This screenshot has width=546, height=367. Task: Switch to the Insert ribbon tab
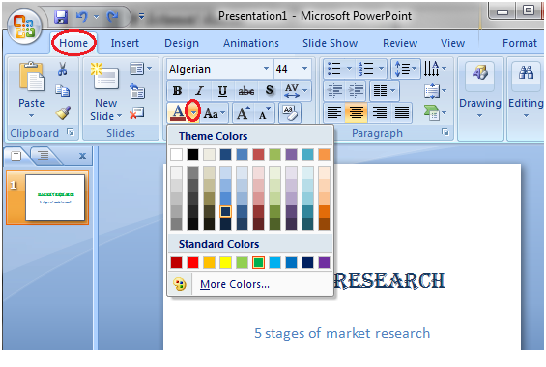[x=124, y=43]
